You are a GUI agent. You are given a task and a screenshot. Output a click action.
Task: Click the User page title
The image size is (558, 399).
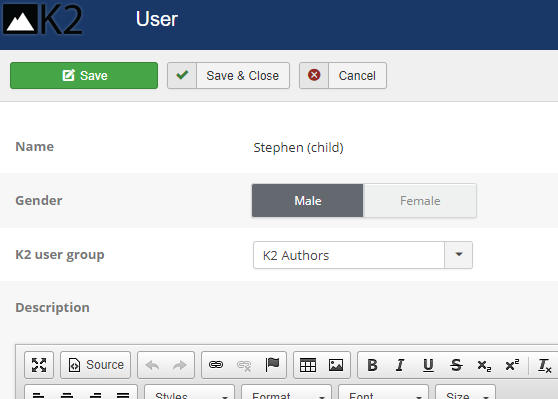157,19
